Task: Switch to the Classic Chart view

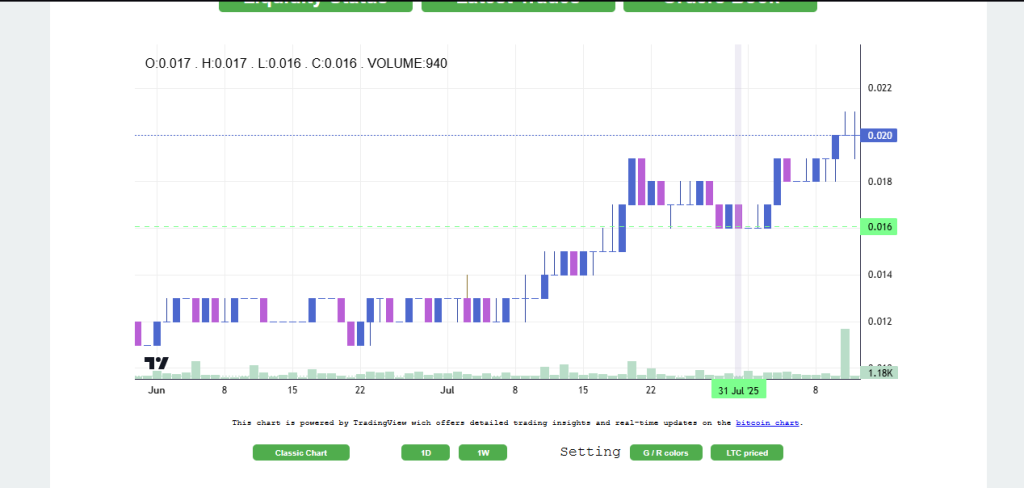Action: 302,453
